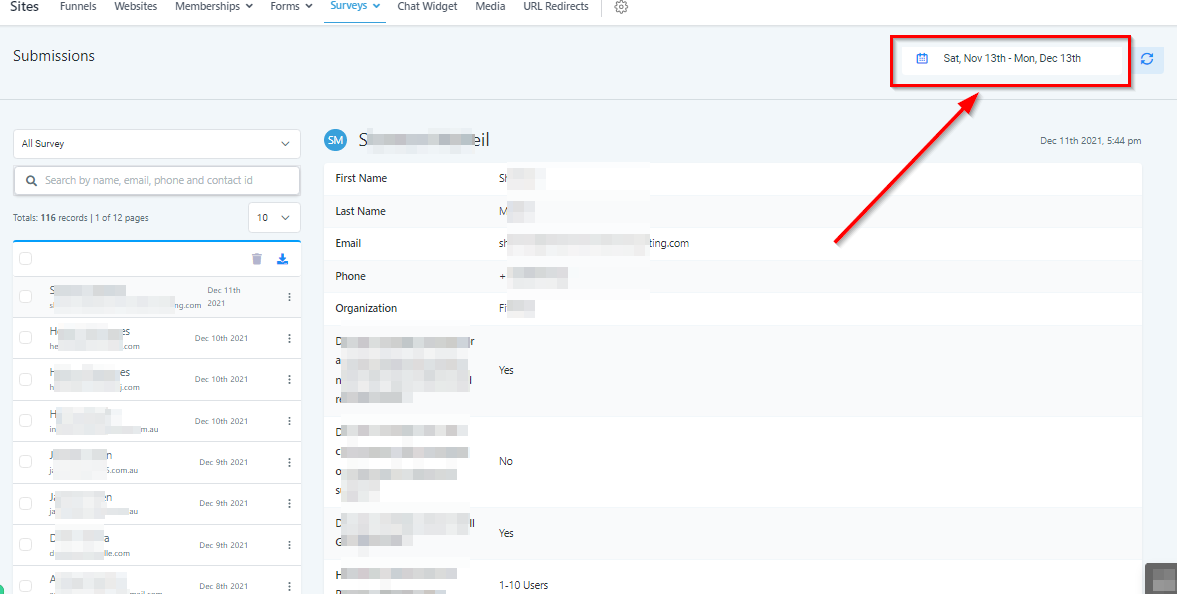Screen dimensions: 1177x594
Task: Open three-dot menu for first Dec 9th submission
Action: [x=289, y=463]
